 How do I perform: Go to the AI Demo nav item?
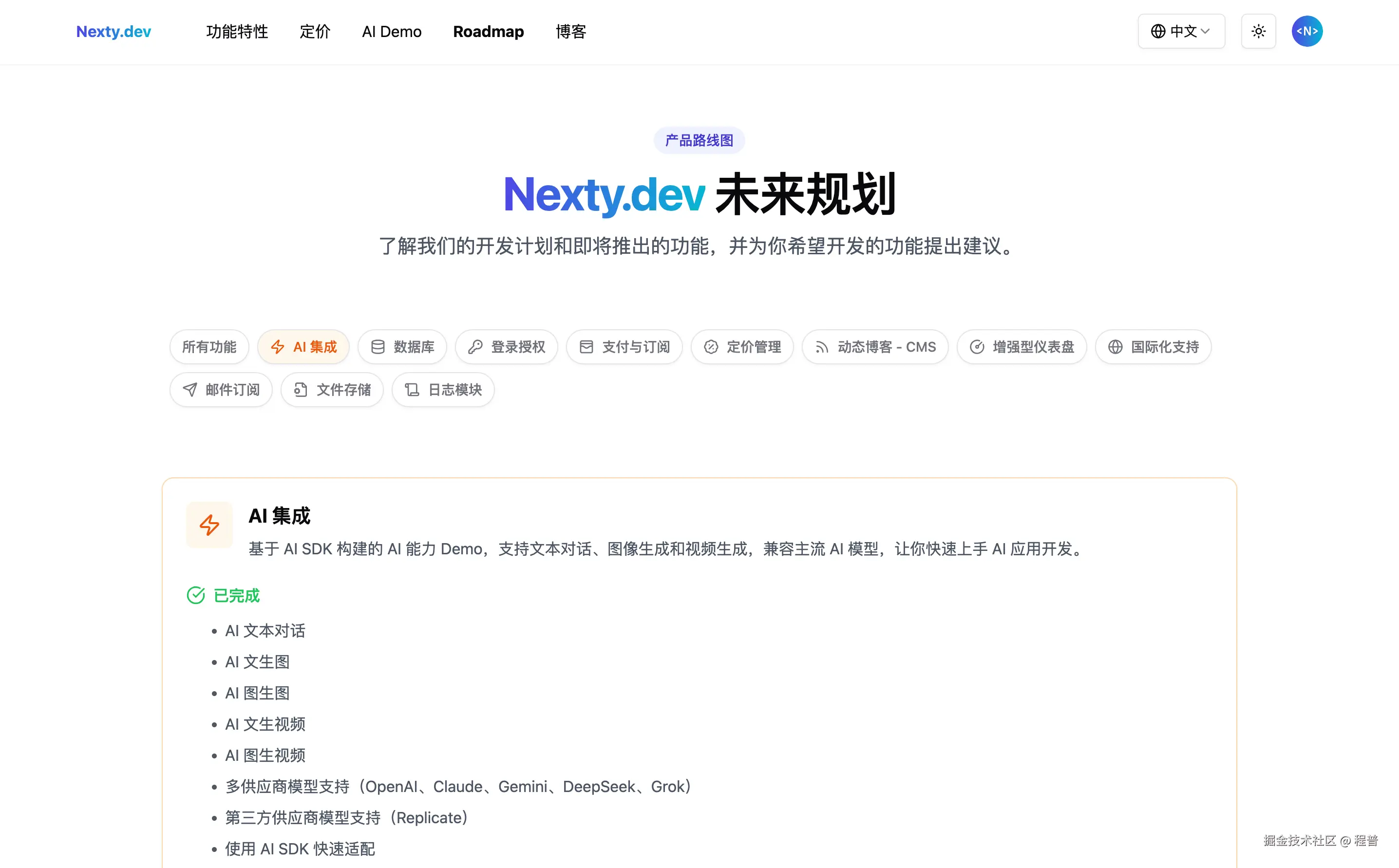tap(392, 32)
